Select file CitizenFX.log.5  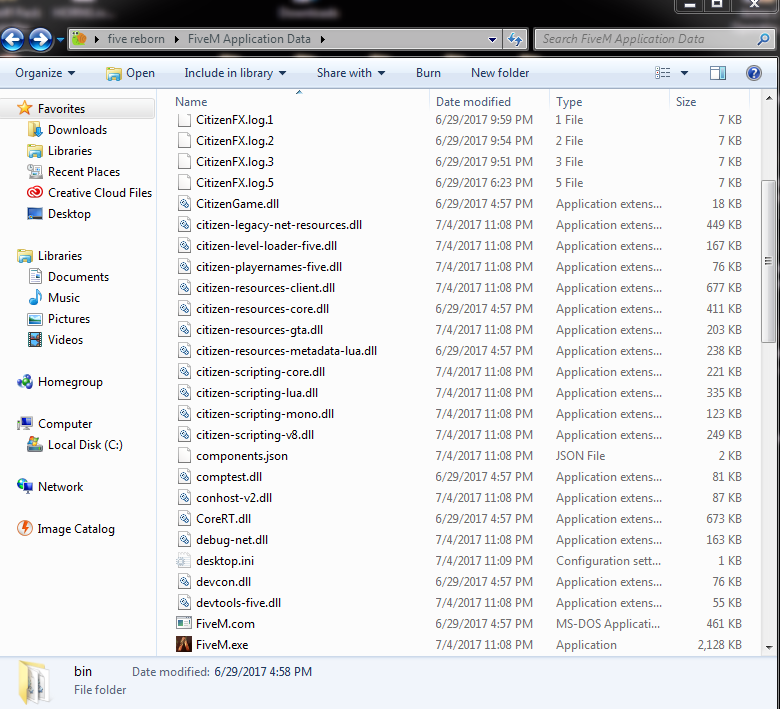234,183
